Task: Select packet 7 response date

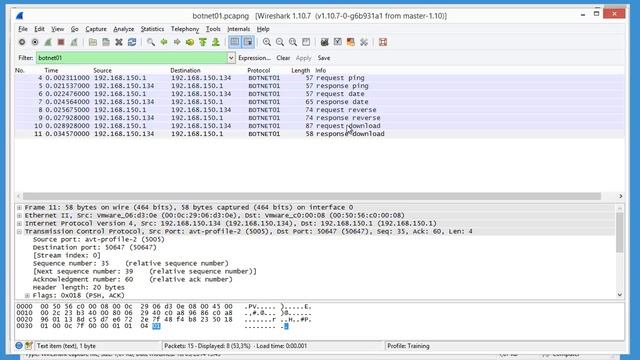Action: click(319, 102)
